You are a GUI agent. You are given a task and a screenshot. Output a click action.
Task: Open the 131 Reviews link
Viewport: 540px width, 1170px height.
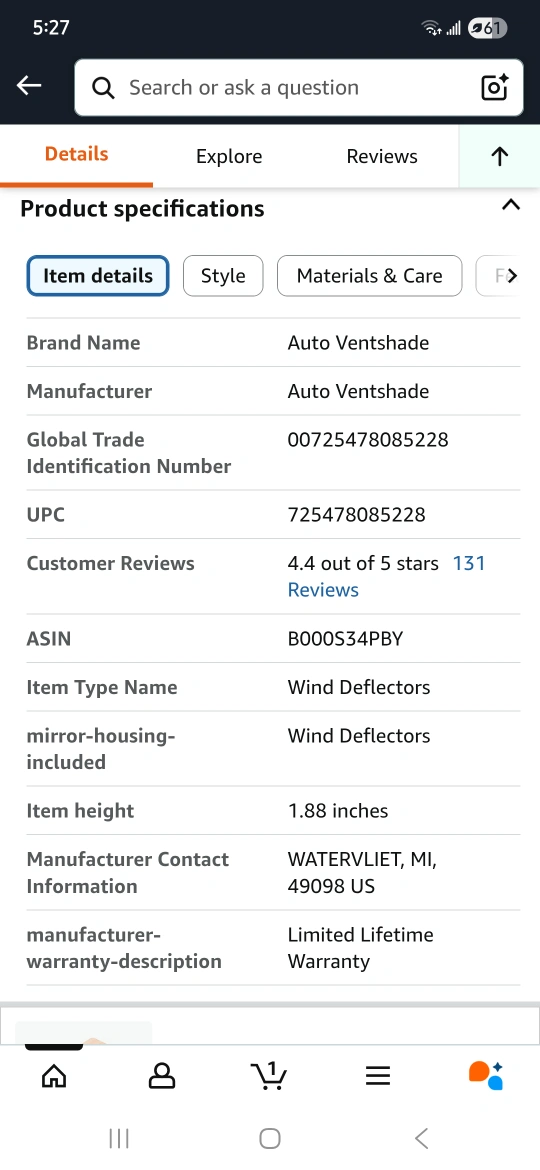point(386,576)
